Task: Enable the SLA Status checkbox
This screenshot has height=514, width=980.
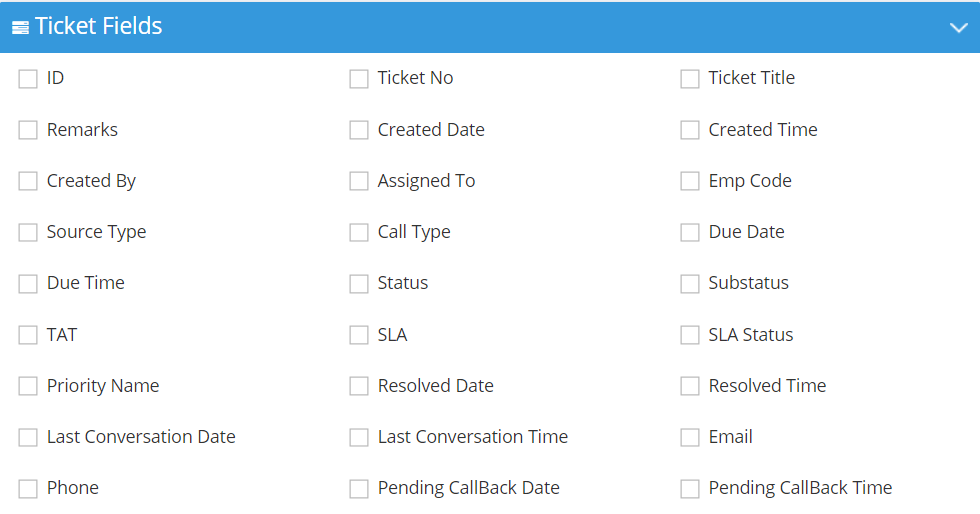Action: click(689, 335)
